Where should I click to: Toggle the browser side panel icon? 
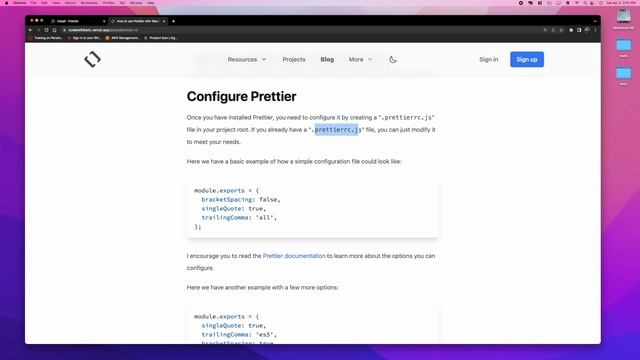(x=579, y=30)
